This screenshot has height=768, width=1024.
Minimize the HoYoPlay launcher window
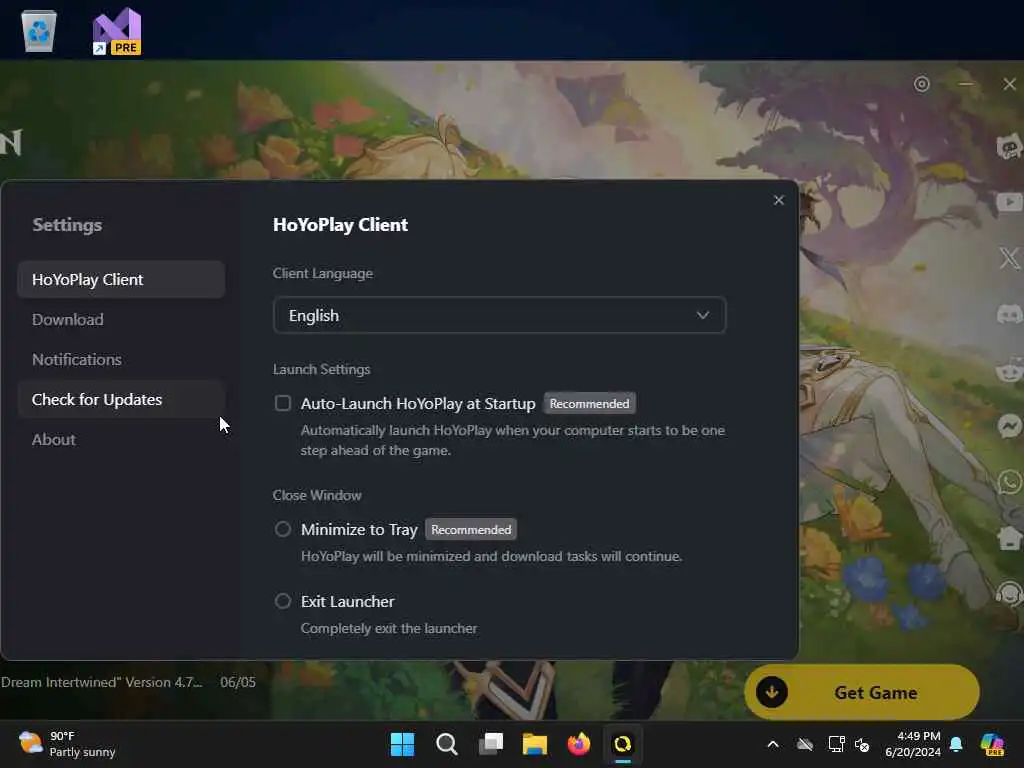(x=966, y=84)
